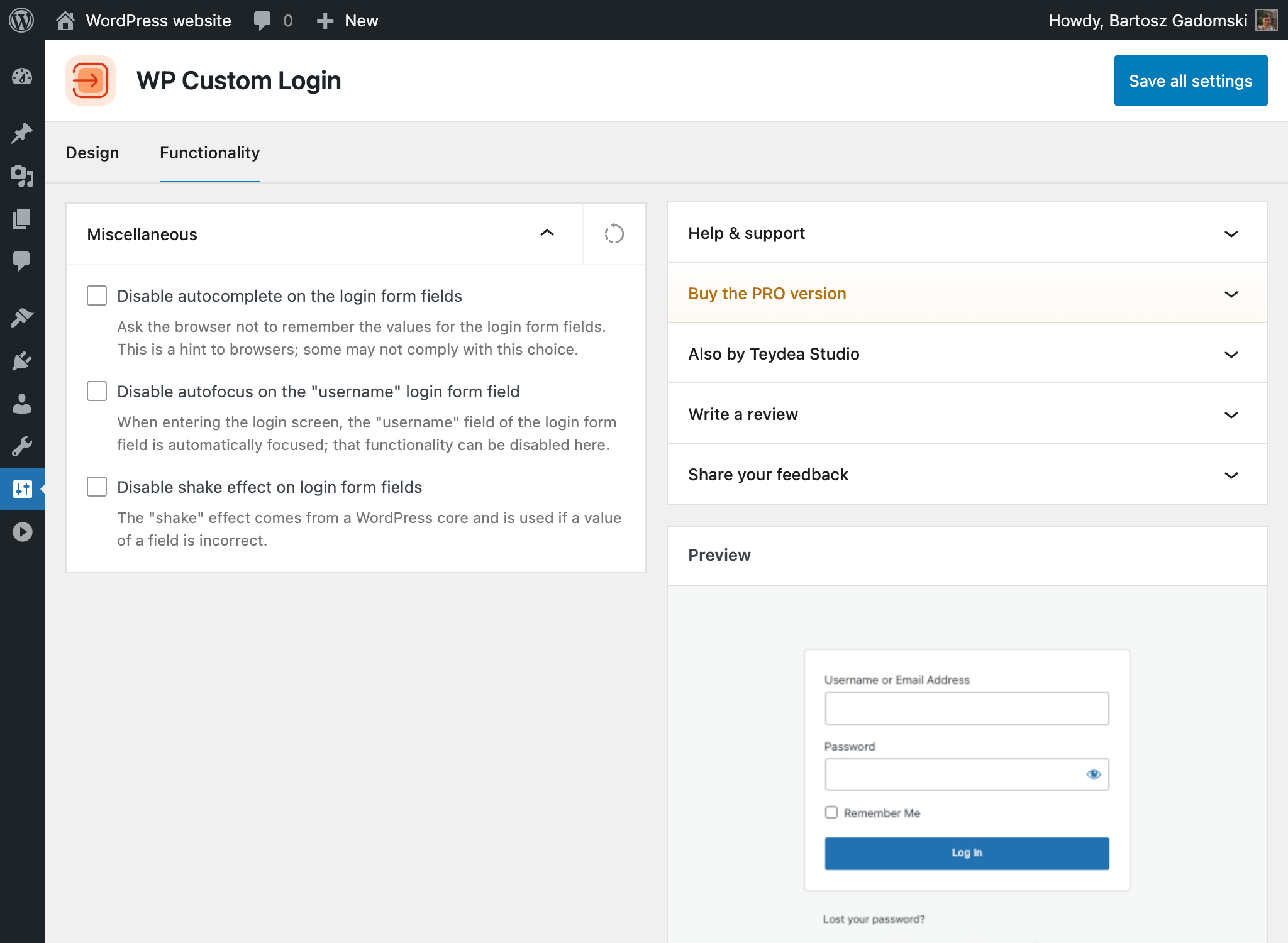
Task: Open Plugins via the plug icon
Action: pos(23,360)
